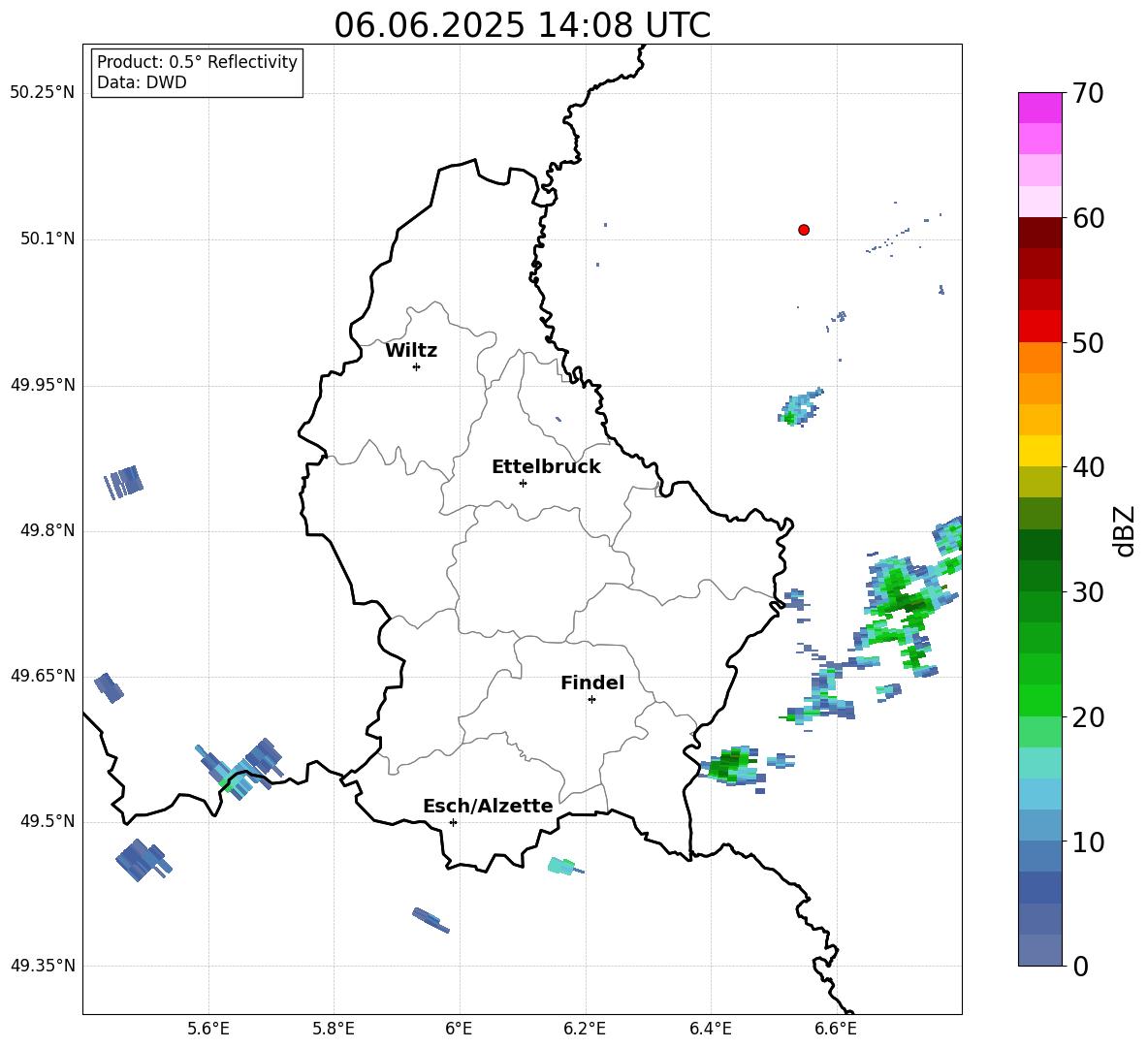1148x1048 pixels.
Task: Click the Data: DWD text
Action: coord(142,82)
